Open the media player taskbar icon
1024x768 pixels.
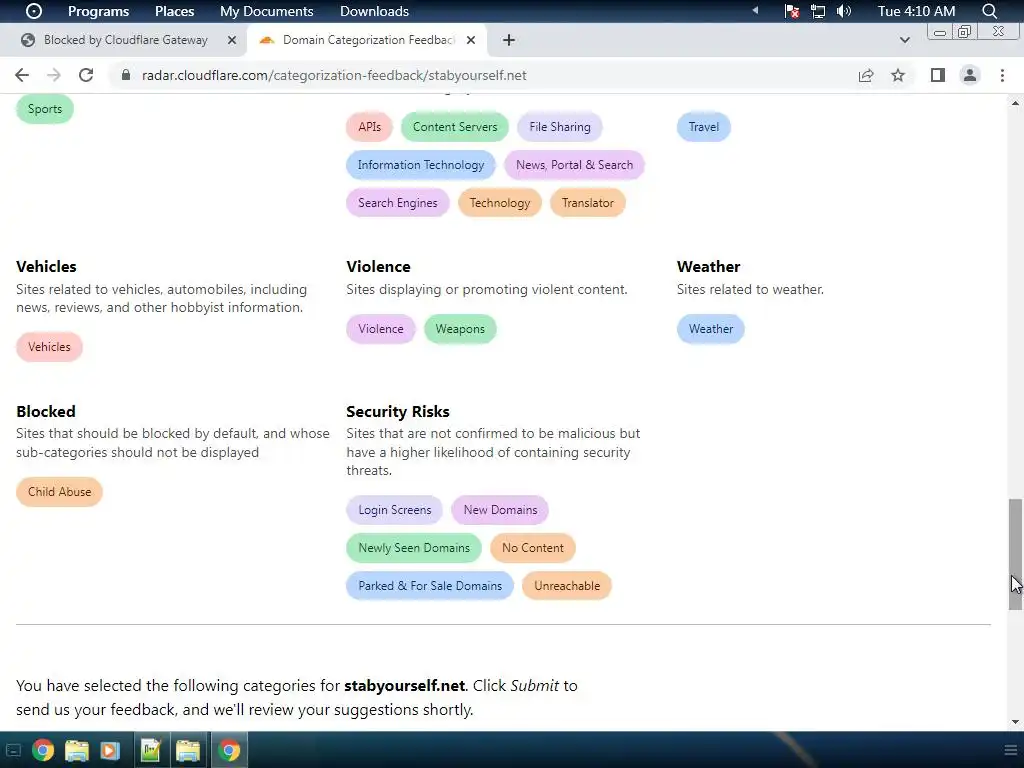[x=110, y=750]
